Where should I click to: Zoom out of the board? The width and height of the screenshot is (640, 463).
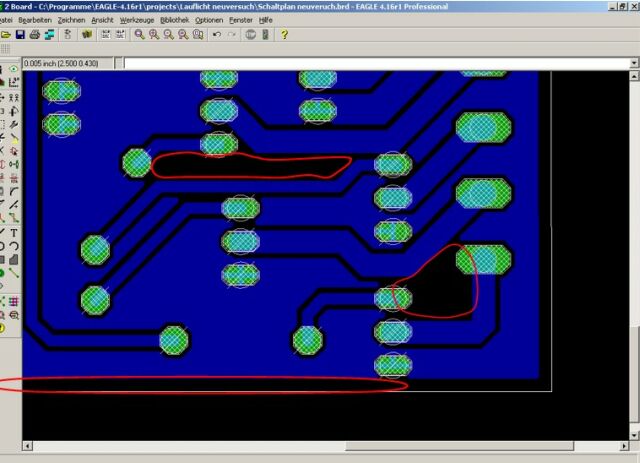click(x=168, y=35)
